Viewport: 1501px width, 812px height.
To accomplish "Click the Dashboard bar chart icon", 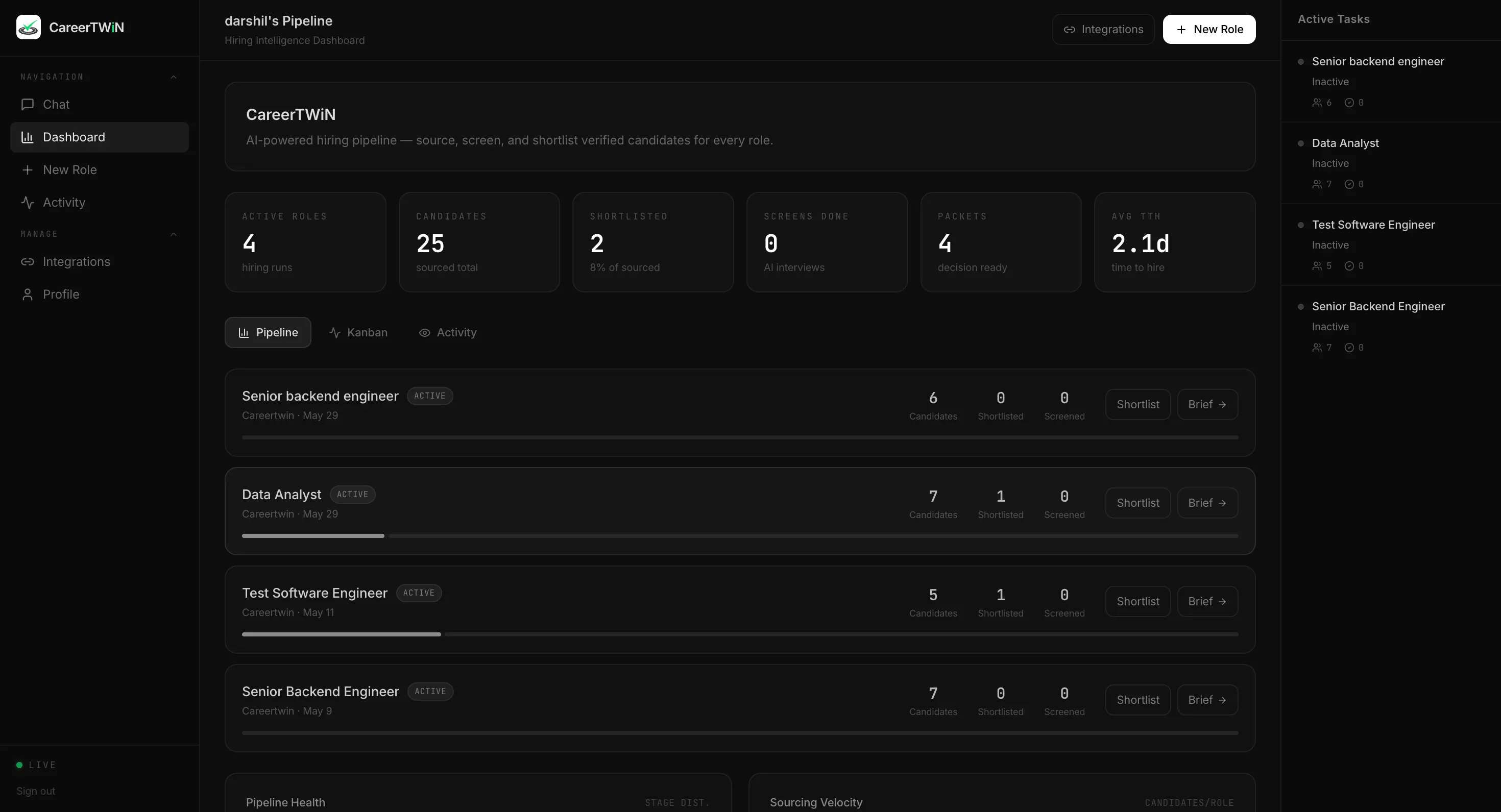I will 27,137.
